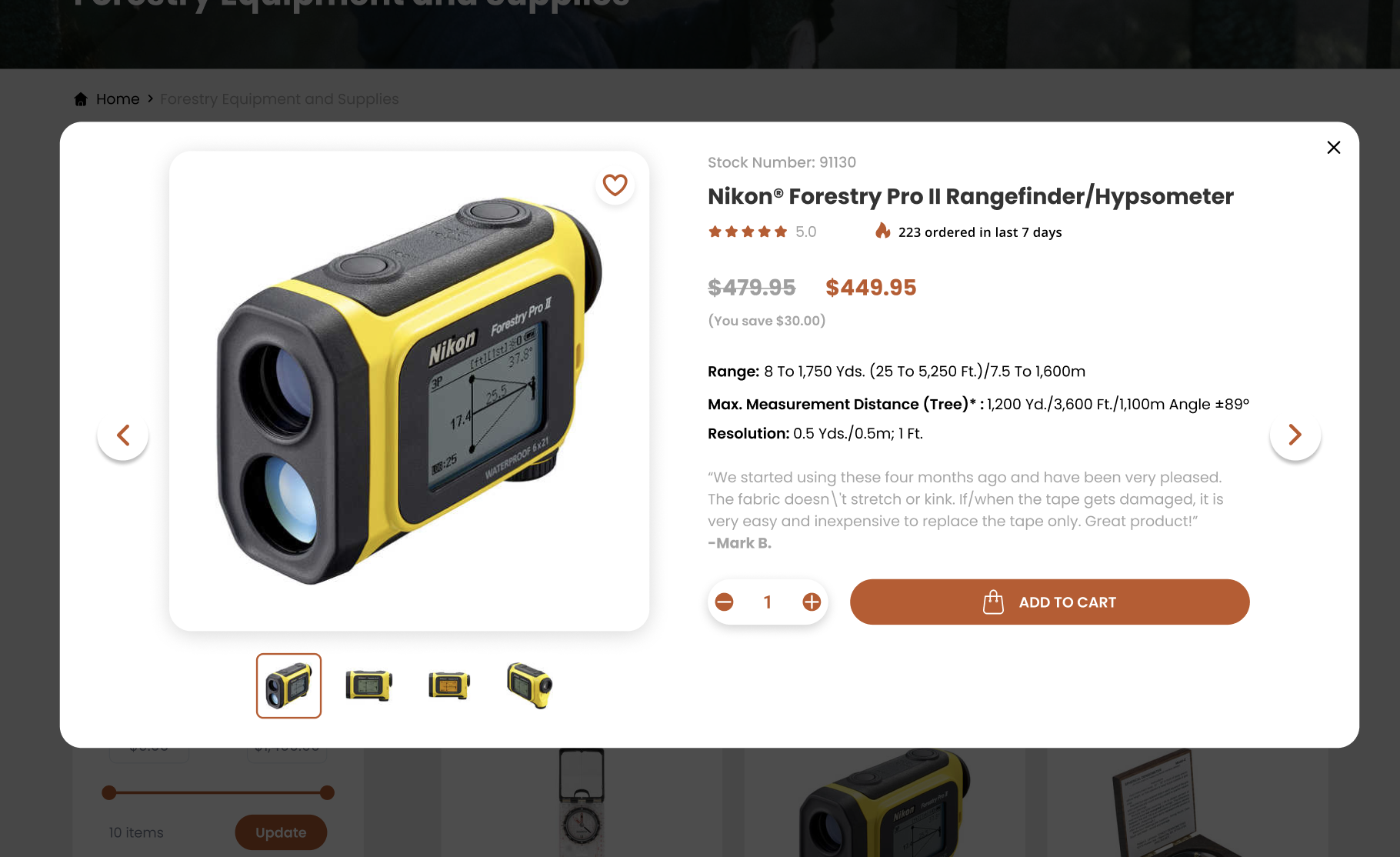Select the third rangefinder thumbnail
The width and height of the screenshot is (1400, 857).
[x=449, y=685]
